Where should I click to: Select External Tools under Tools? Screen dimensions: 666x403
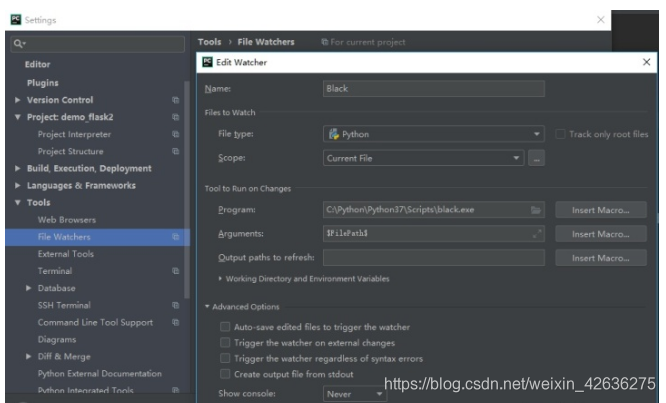click(66, 254)
